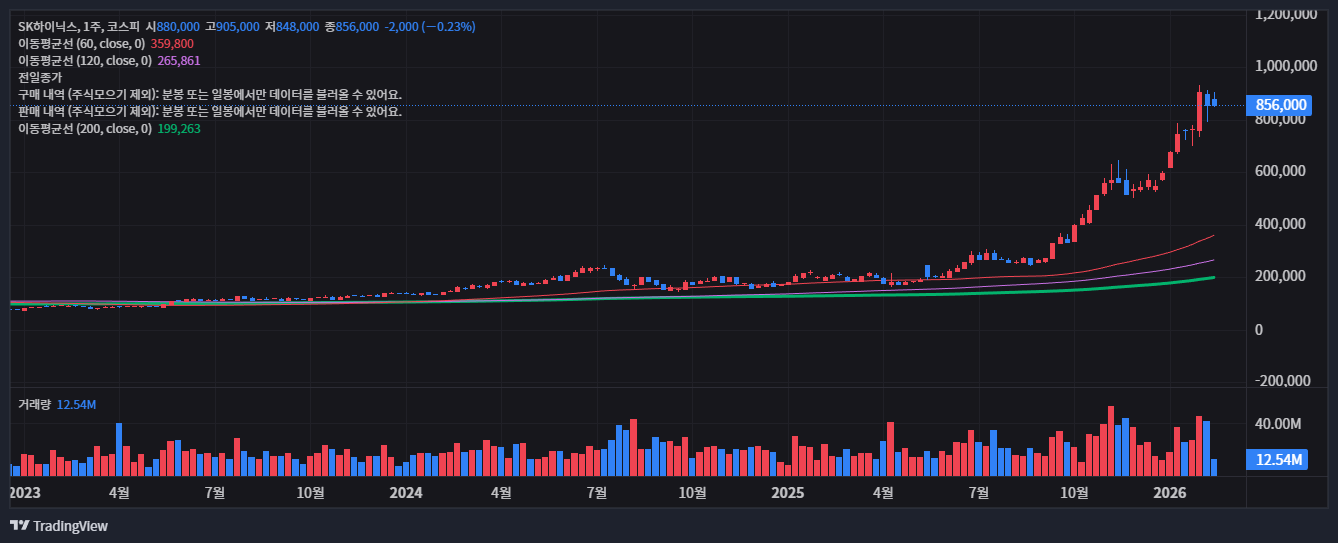Open the TradingView logo link
This screenshot has height=543, width=1338.
[x=59, y=526]
